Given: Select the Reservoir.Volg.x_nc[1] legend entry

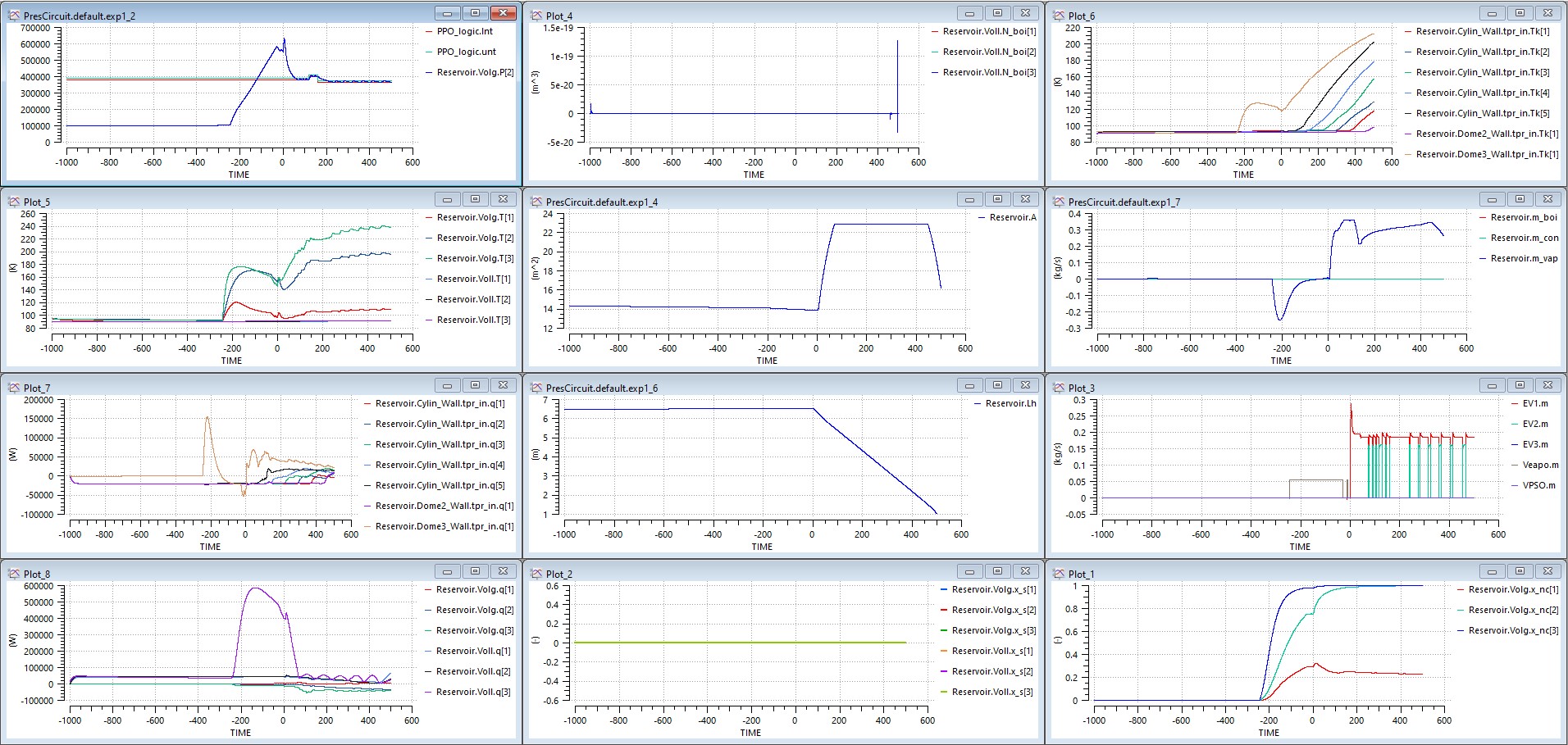Looking at the screenshot, I should coord(1508,589).
